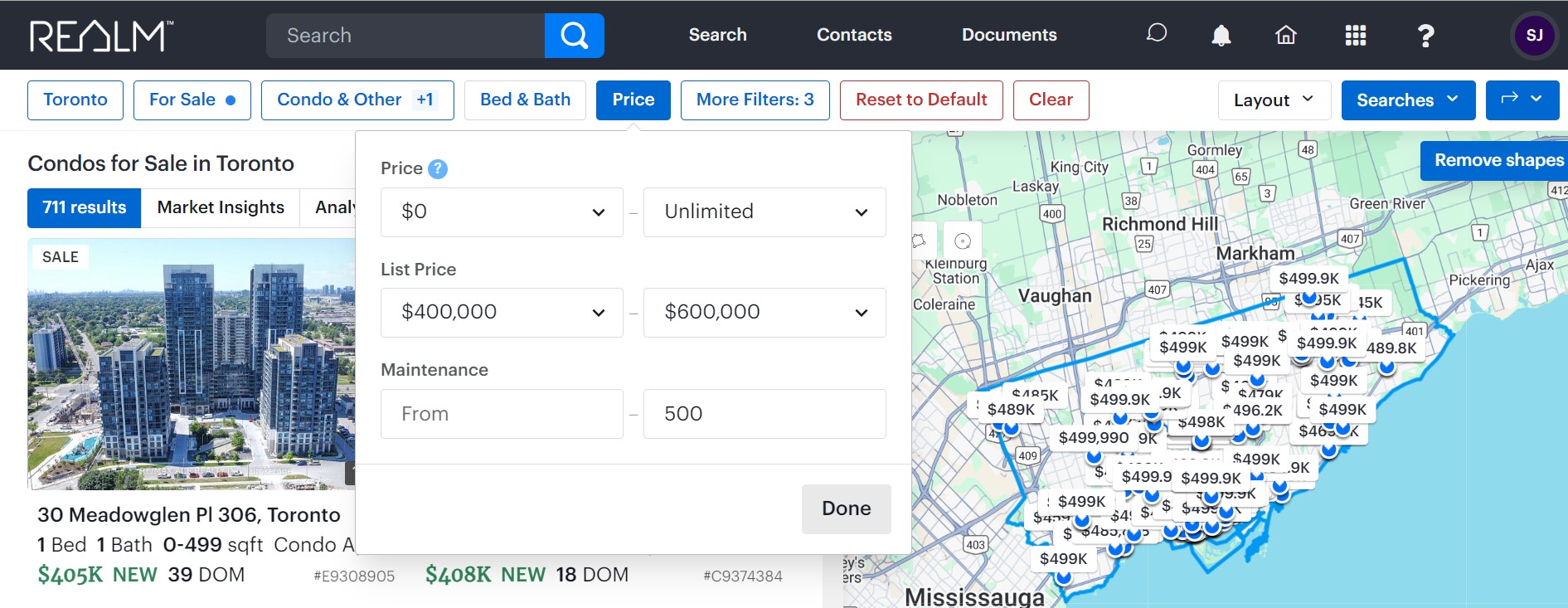Select the circle radius draw tool
Viewport: 1568px width, 608px height.
point(962,241)
